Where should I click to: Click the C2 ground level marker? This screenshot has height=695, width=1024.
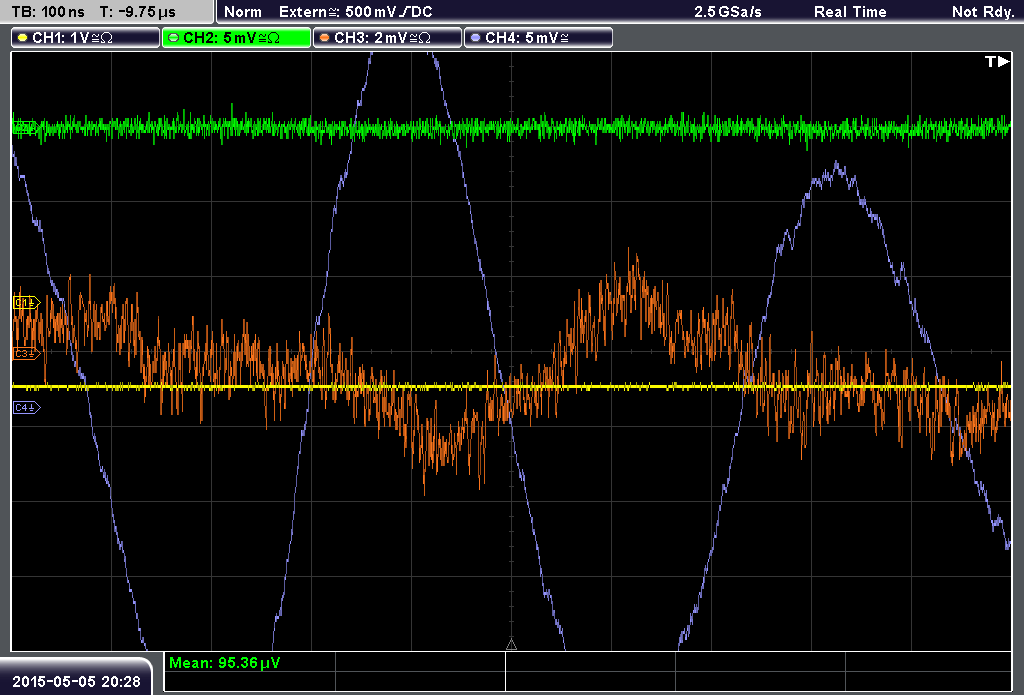pos(25,128)
